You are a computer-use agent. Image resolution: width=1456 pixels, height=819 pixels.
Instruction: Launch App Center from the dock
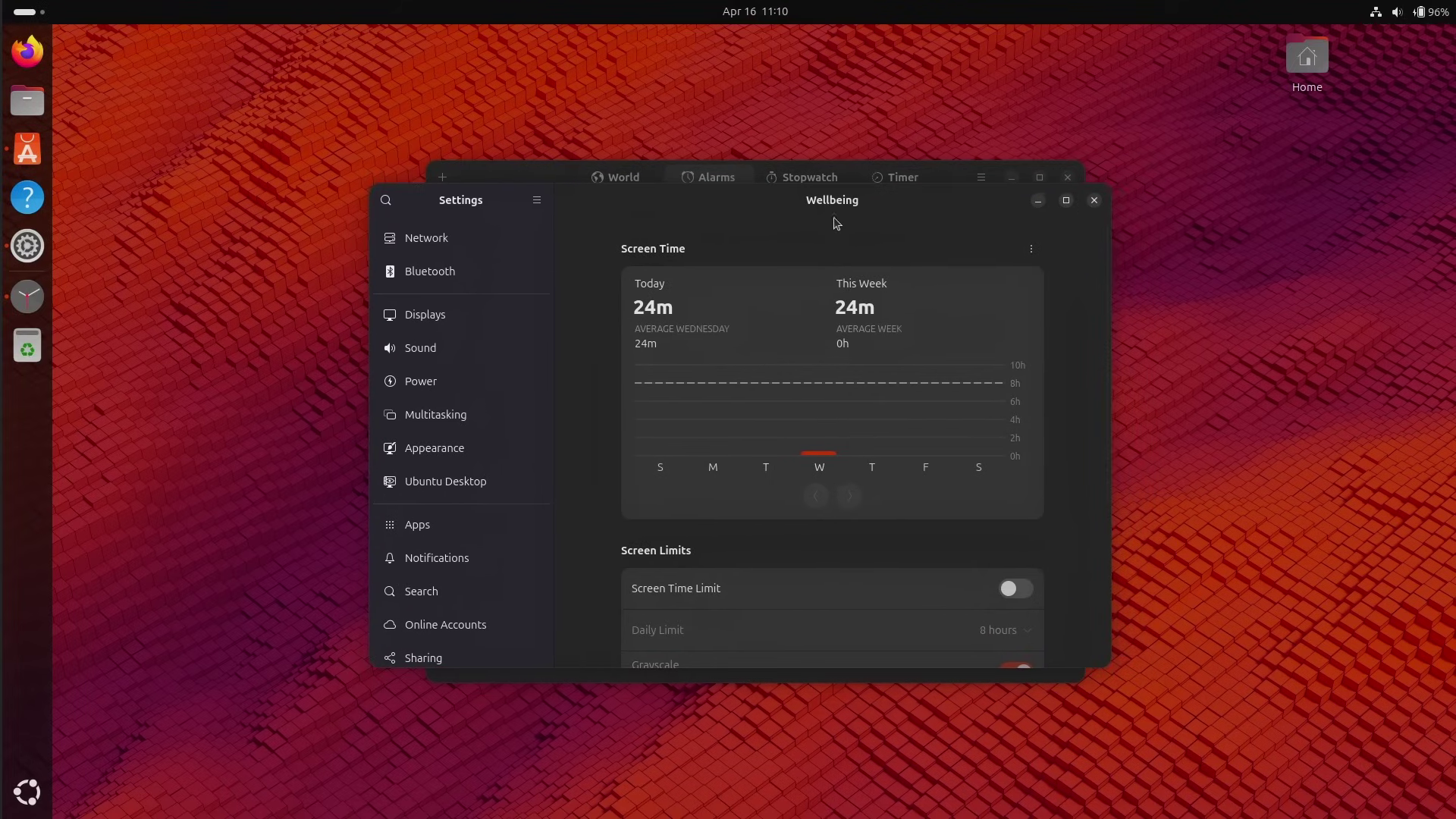point(27,149)
